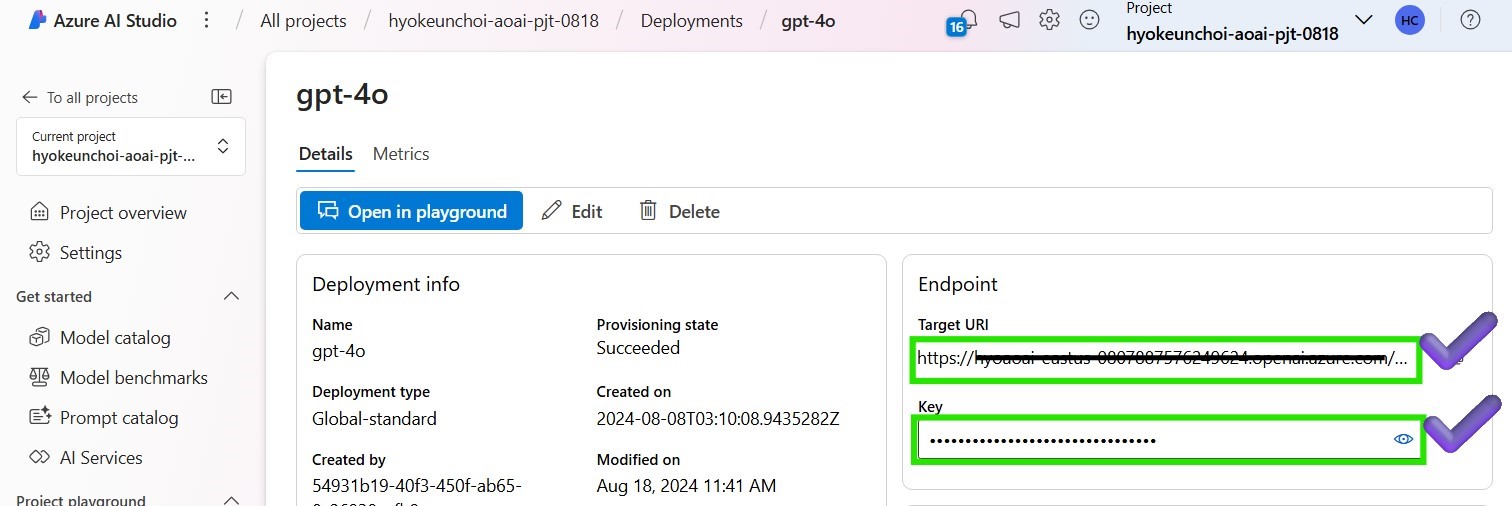Switch to the Metrics tab
This screenshot has width=1512, height=506.
point(401,154)
